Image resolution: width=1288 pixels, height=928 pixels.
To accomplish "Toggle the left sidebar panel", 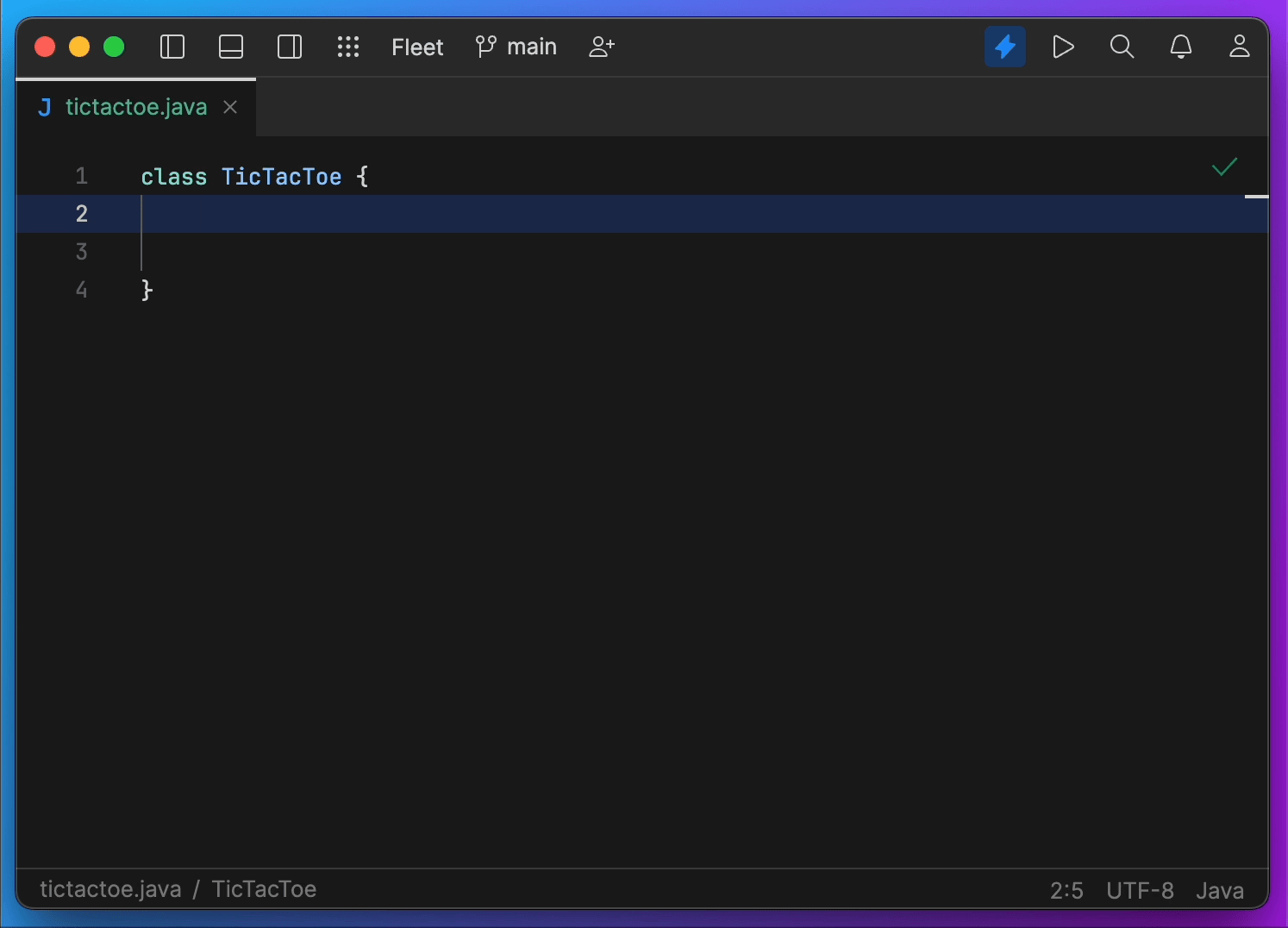I will 172,47.
